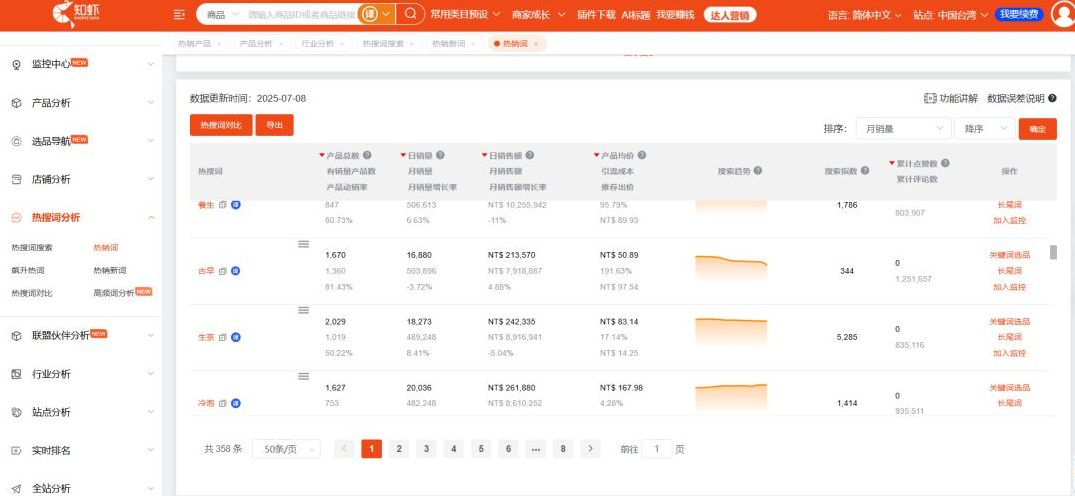Open the row menu icon for 生茶
Screen dimensions: 1075x496
(304, 310)
